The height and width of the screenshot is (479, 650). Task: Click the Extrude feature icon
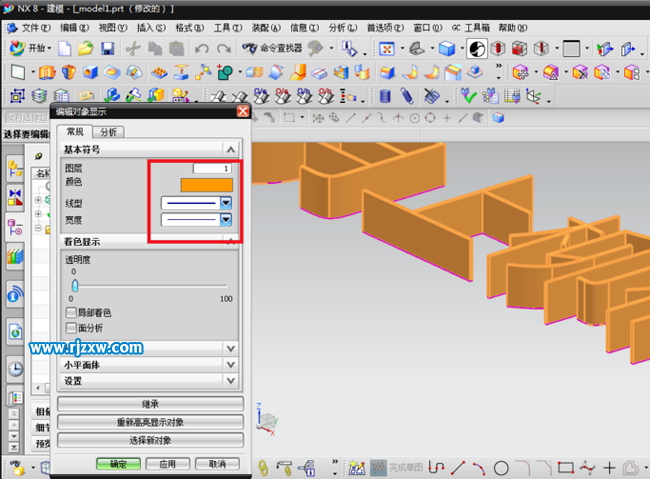(47, 73)
